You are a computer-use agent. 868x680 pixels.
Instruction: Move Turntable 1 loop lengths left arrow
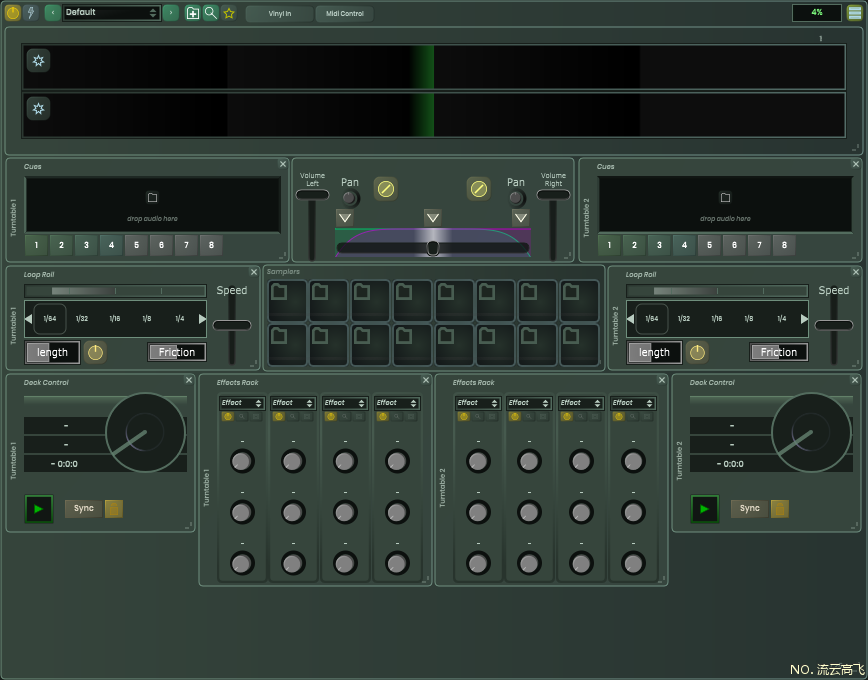pyautogui.click(x=28, y=319)
